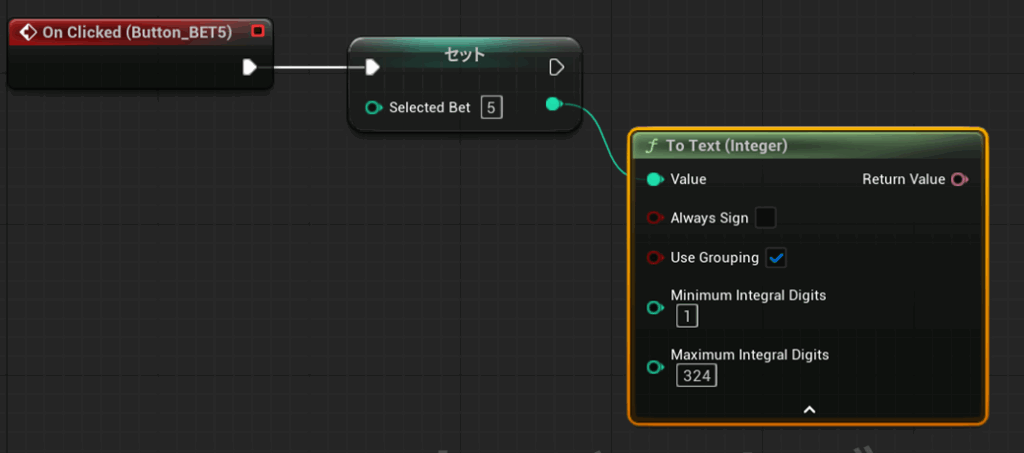Screen dimensions: 1024x453
Task: Select the On Clicked (Button_BET5) event title
Action: 137,32
